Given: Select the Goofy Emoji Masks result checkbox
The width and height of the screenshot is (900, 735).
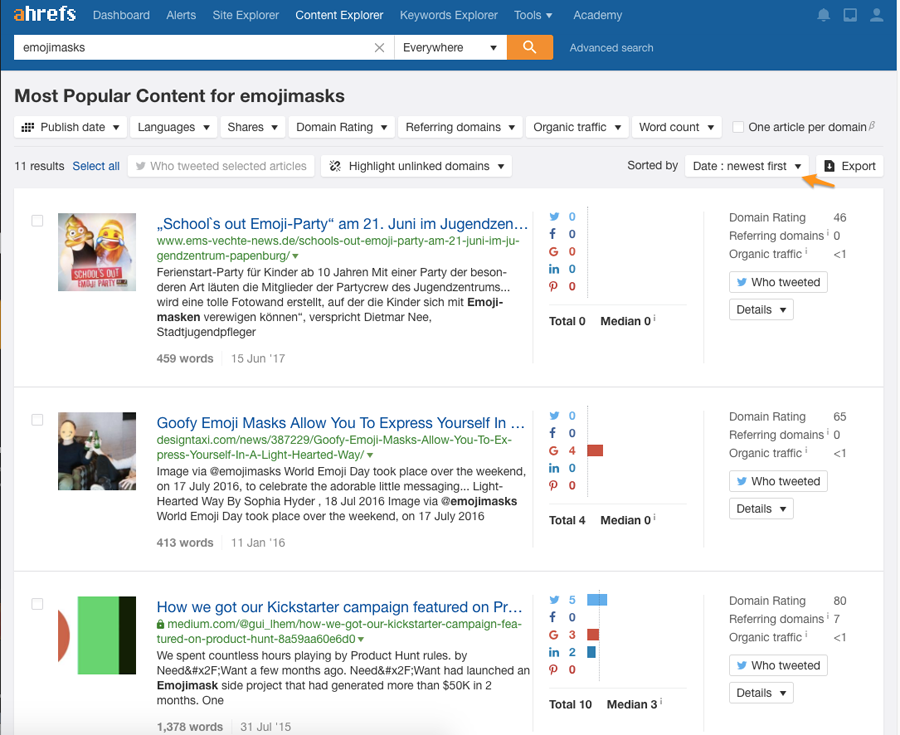Looking at the screenshot, I should [x=37, y=420].
